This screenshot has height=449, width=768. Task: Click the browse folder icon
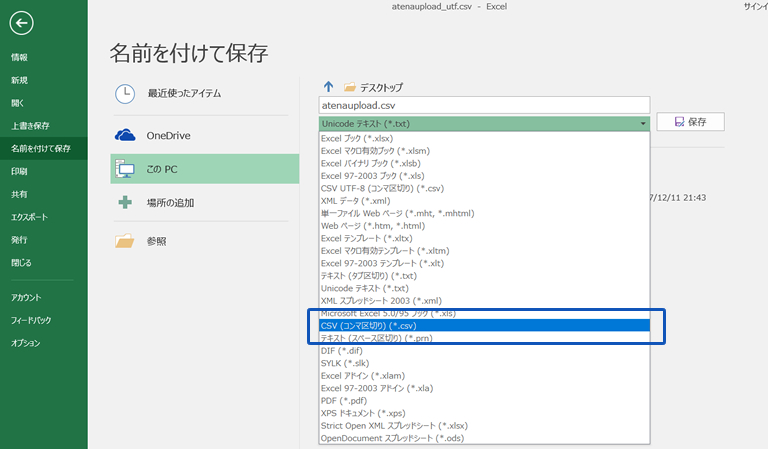click(x=125, y=241)
